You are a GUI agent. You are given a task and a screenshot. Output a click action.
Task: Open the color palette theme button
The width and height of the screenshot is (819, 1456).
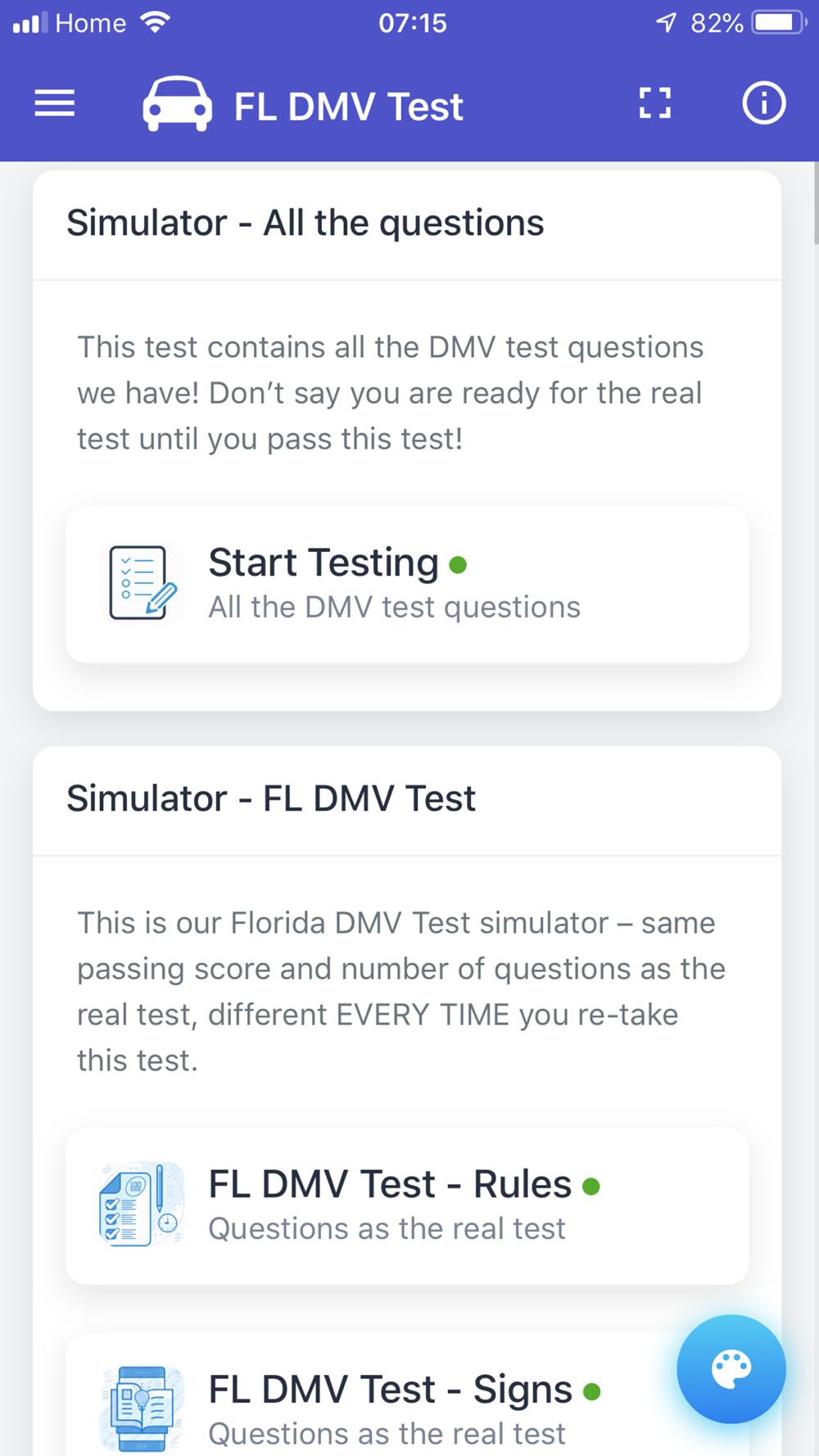(731, 1369)
